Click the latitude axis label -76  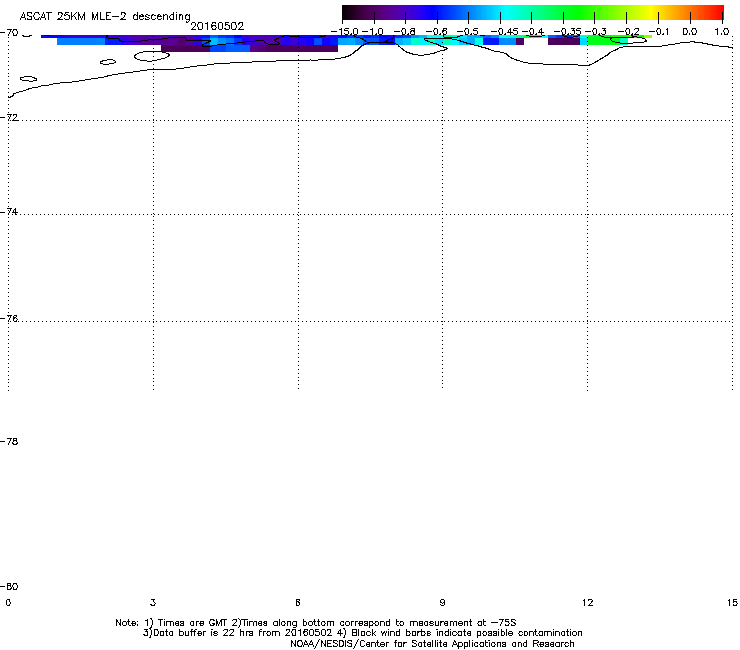tap(9, 319)
